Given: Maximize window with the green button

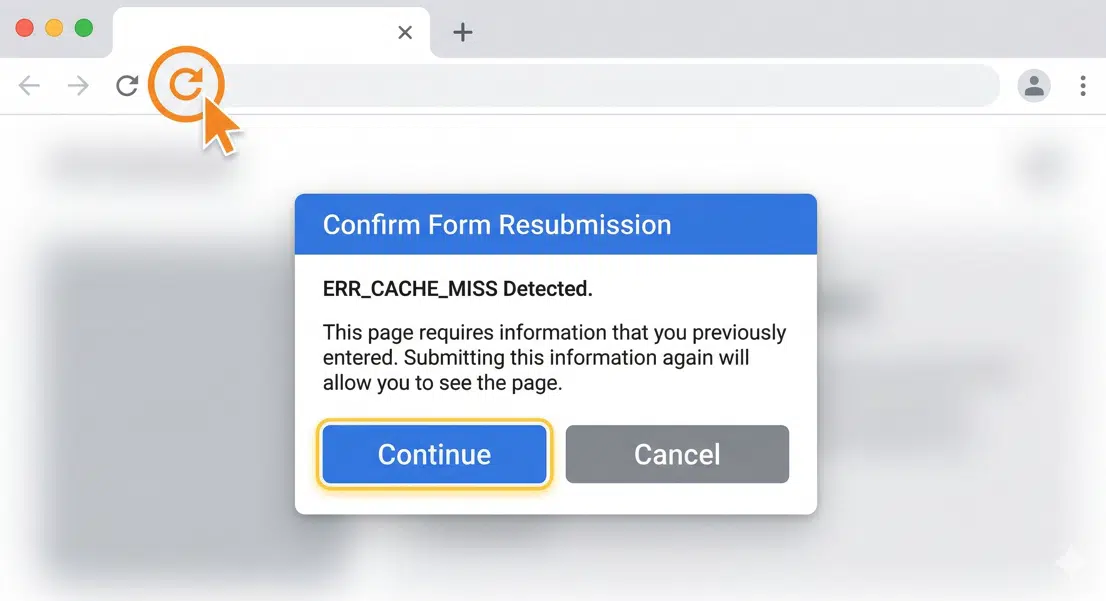Looking at the screenshot, I should 84,28.
